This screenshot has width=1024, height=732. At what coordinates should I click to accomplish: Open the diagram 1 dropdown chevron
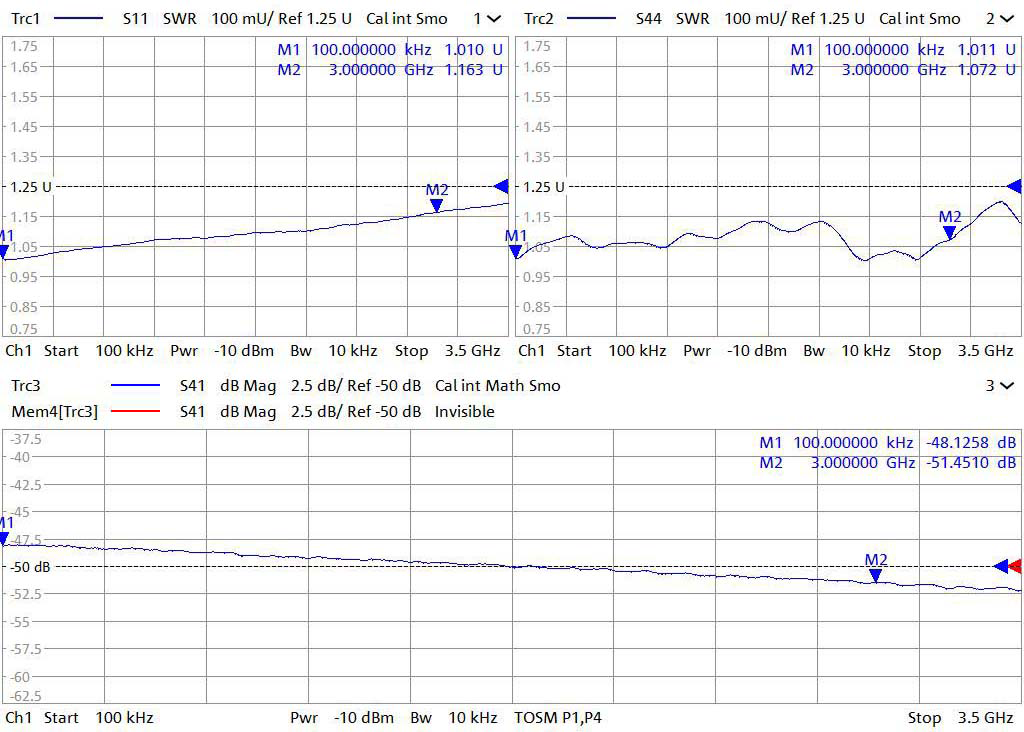[493, 19]
